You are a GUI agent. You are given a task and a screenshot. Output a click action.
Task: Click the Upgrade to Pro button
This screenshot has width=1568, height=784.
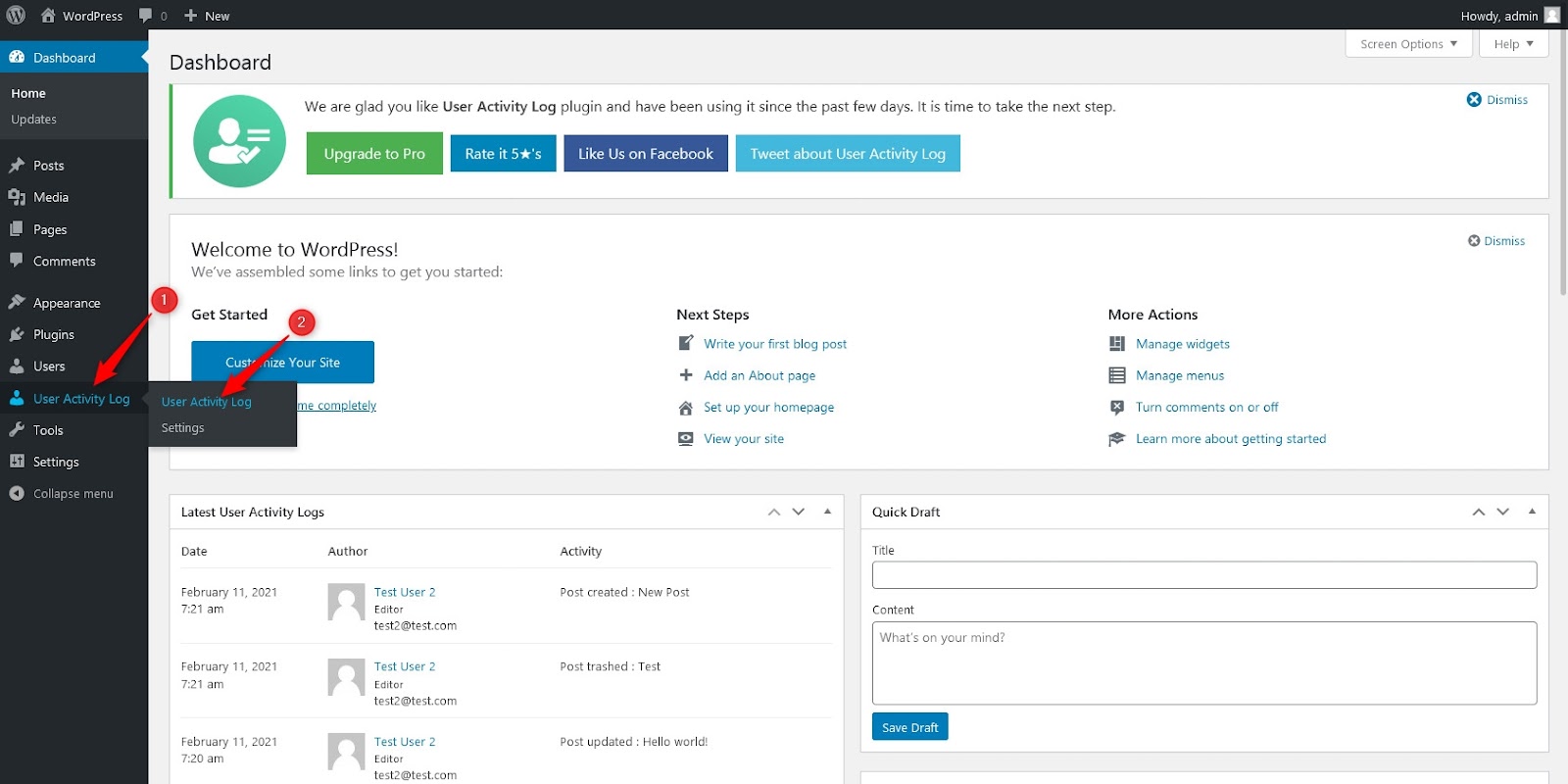pos(374,153)
